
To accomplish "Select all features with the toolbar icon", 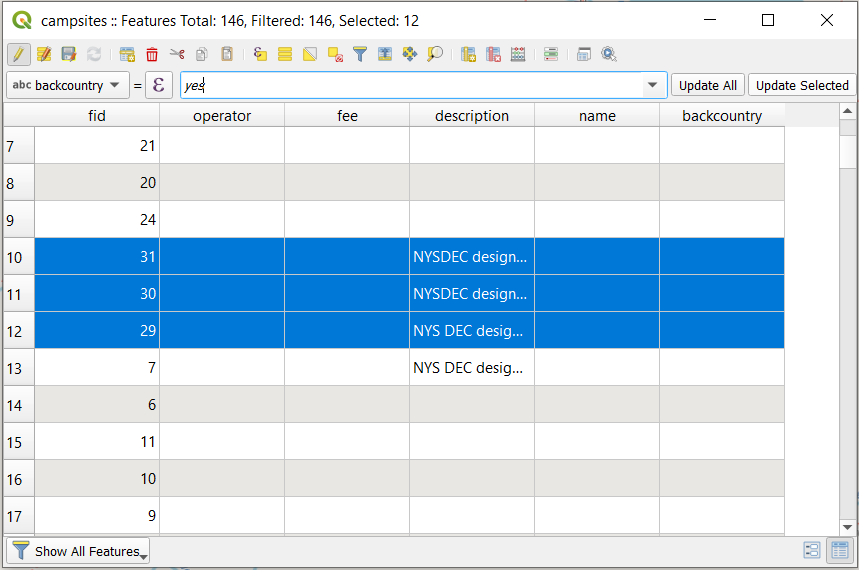I will click(285, 54).
